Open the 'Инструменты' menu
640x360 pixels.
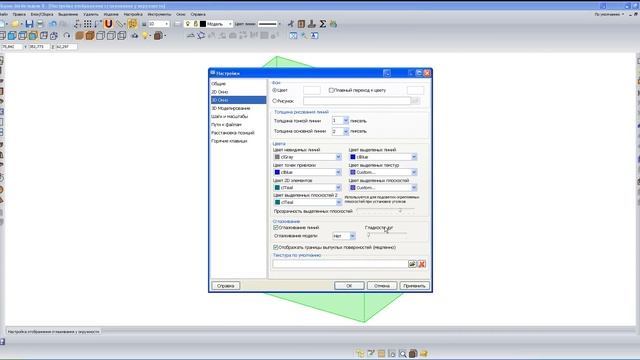(159, 14)
